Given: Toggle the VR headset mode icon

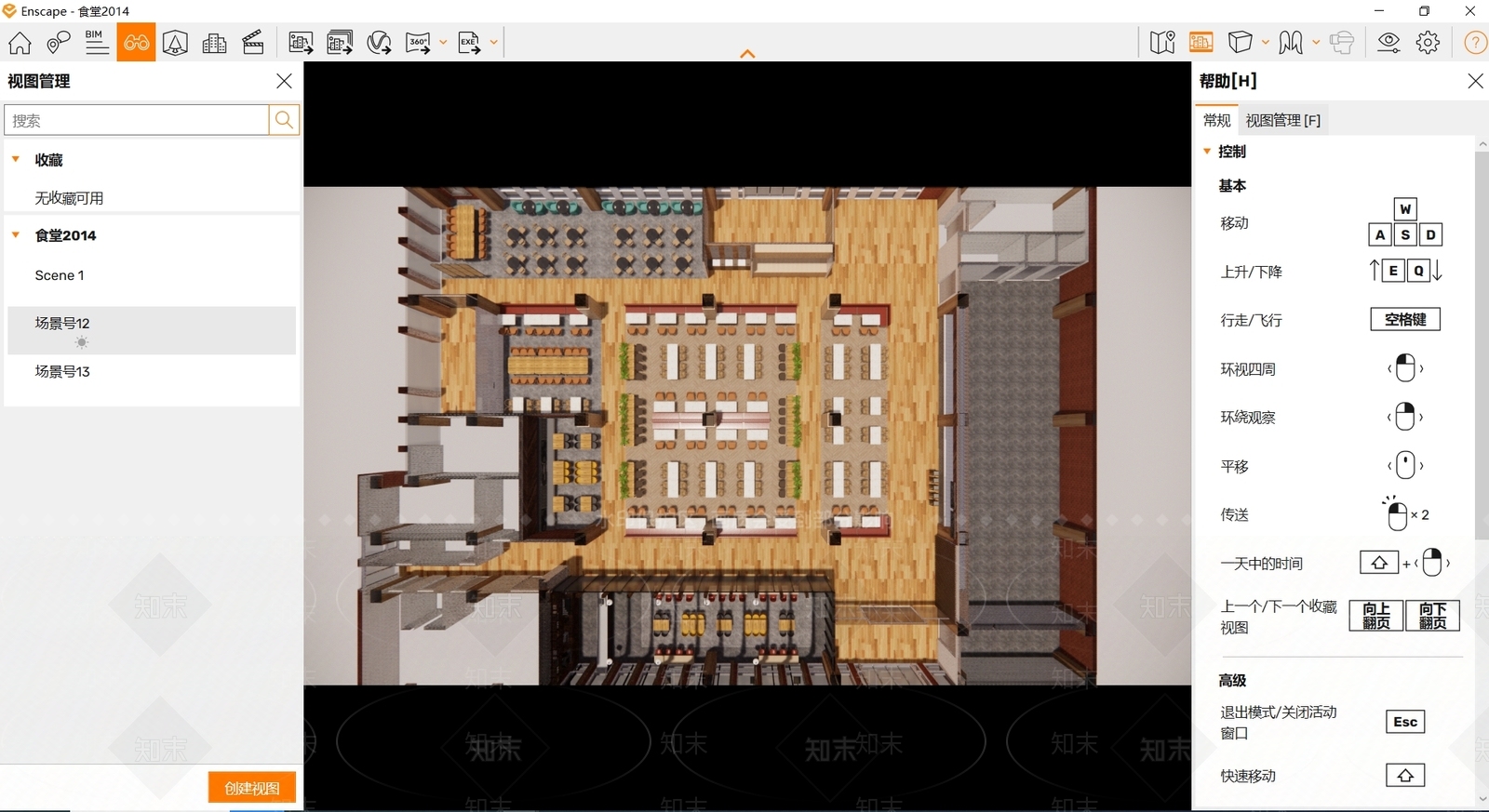Looking at the screenshot, I should pos(1342,43).
